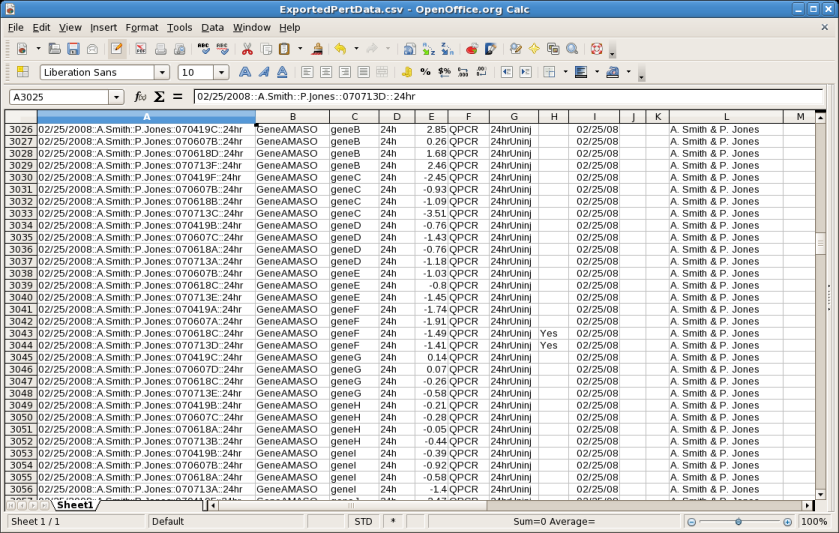
Task: Toggle Bold text formatting
Action: (x=245, y=72)
